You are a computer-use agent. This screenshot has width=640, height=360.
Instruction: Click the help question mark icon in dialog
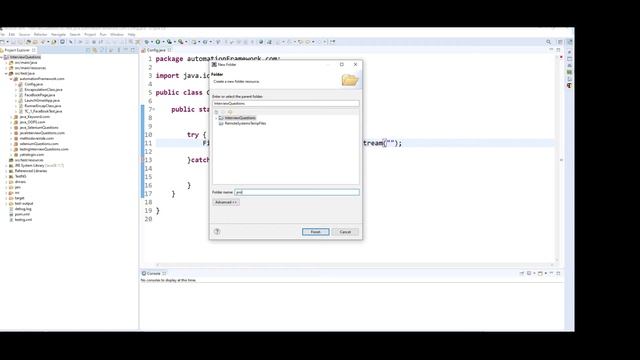[217, 231]
